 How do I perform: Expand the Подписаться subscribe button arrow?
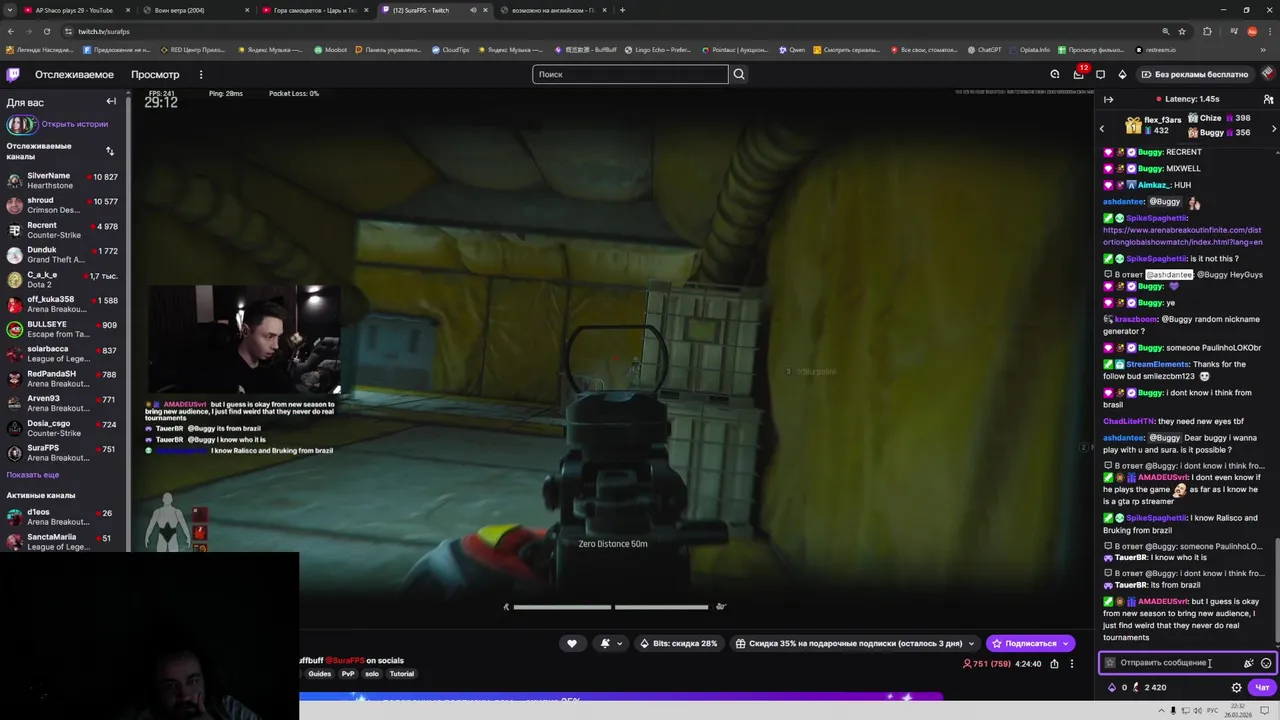[1066, 643]
